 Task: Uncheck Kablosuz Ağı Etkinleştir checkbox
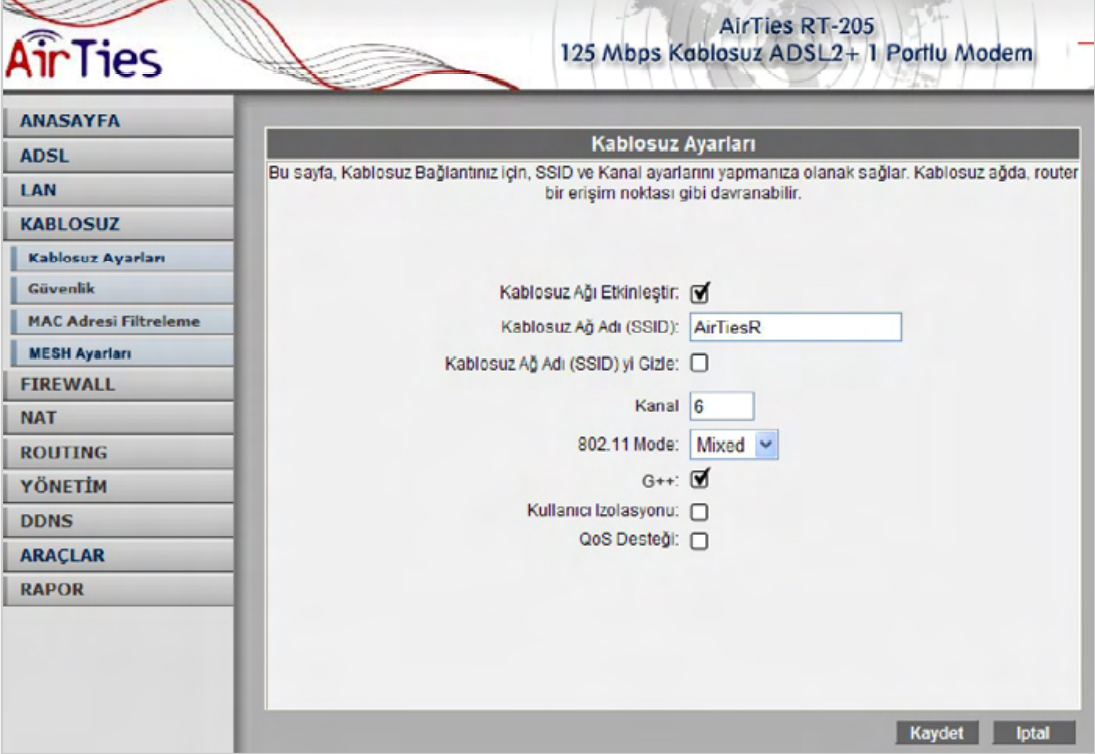pos(700,293)
